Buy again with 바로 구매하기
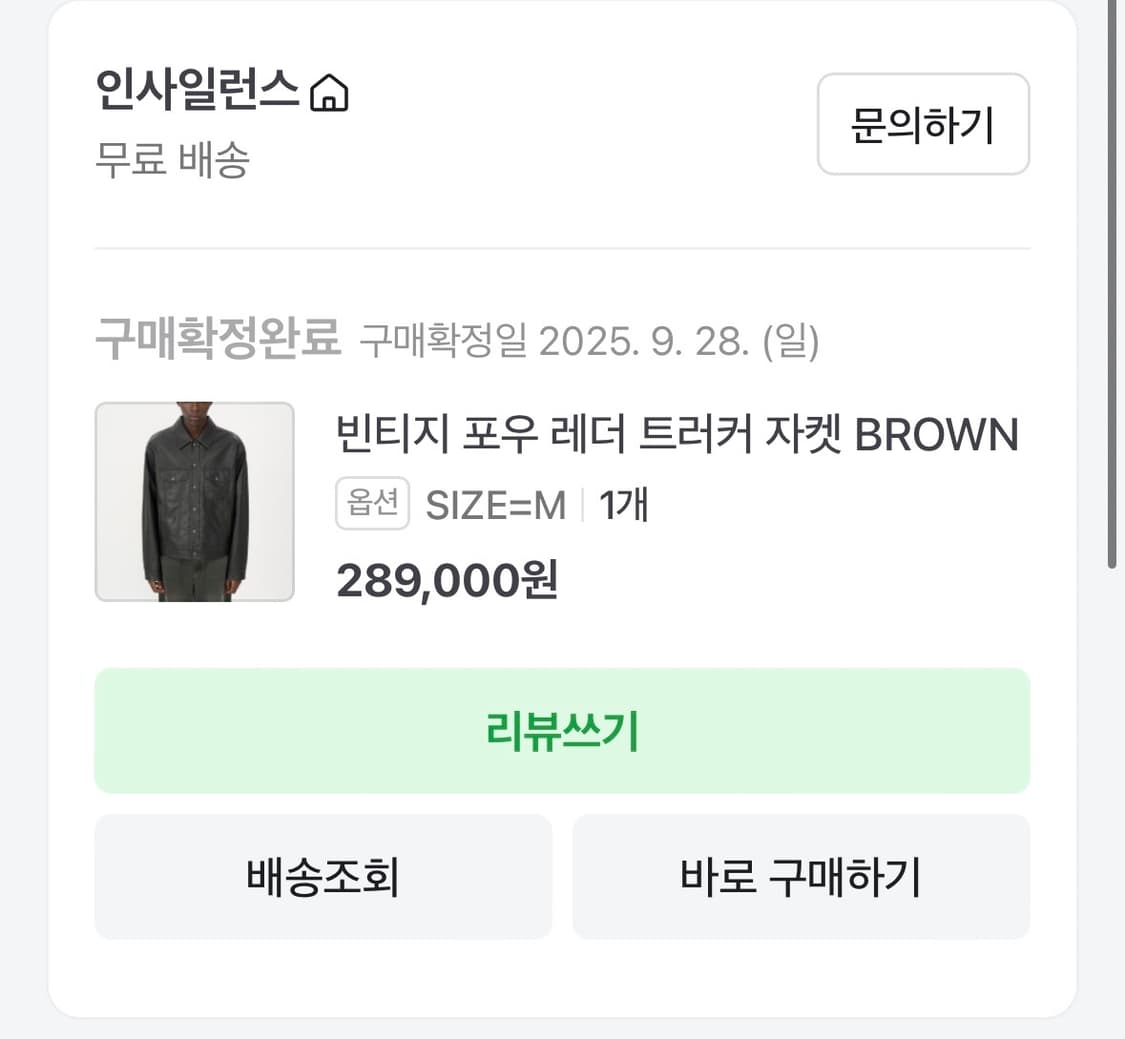 click(x=801, y=877)
